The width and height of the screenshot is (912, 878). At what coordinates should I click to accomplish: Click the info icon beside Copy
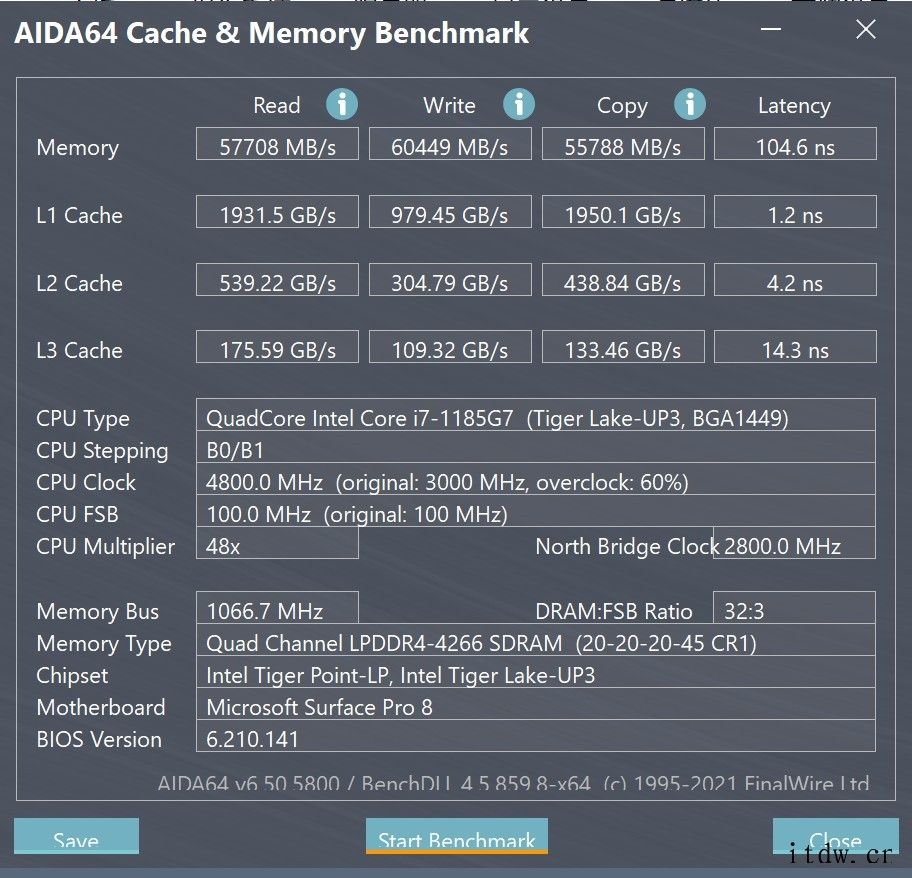tap(689, 104)
